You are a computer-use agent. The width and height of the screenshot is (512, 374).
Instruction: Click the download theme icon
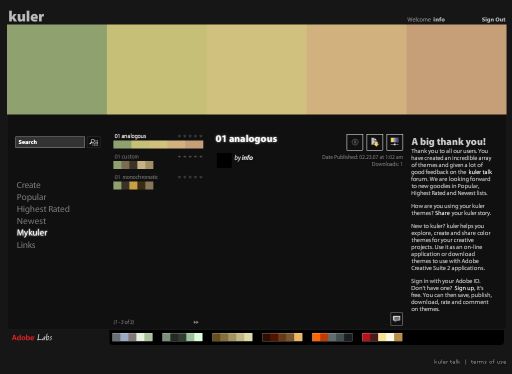click(374, 142)
